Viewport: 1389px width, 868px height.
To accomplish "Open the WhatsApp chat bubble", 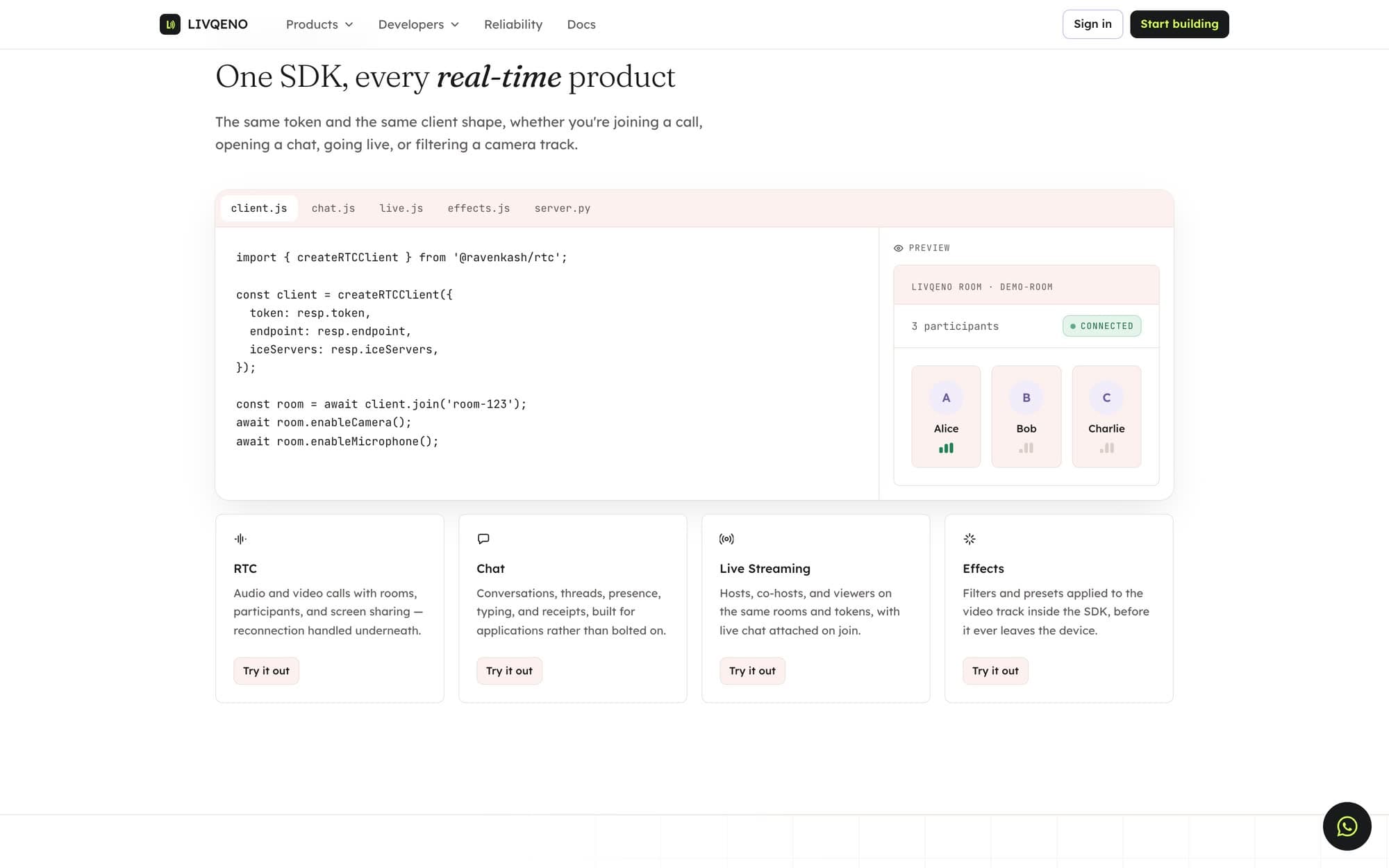I will pos(1347,826).
